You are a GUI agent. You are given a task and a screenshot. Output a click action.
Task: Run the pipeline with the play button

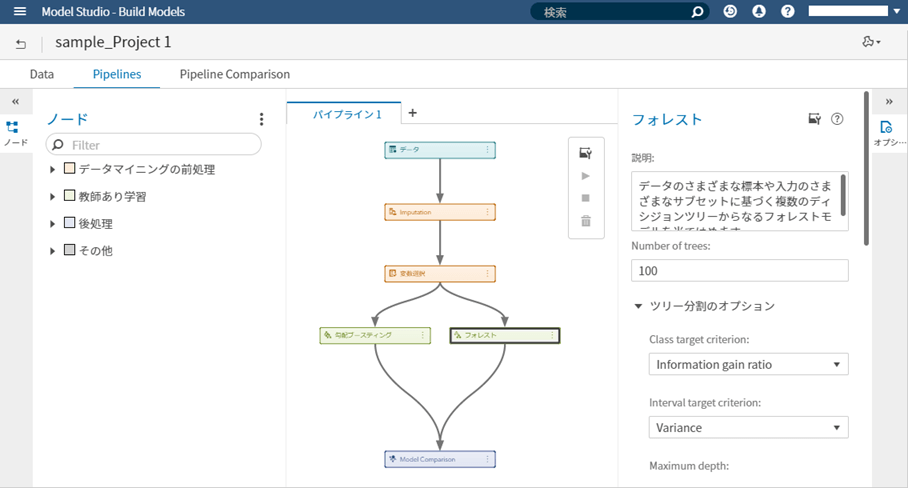pyautogui.click(x=586, y=176)
